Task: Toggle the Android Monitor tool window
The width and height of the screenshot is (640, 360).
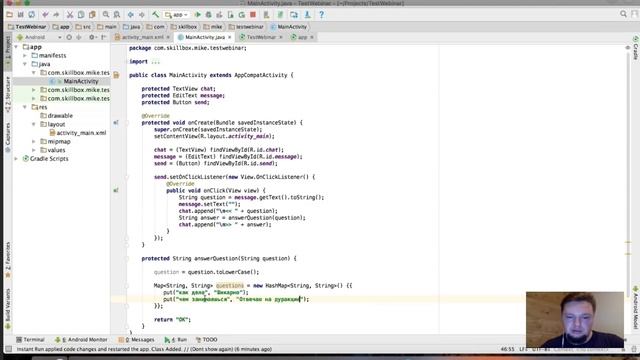Action: (81, 340)
